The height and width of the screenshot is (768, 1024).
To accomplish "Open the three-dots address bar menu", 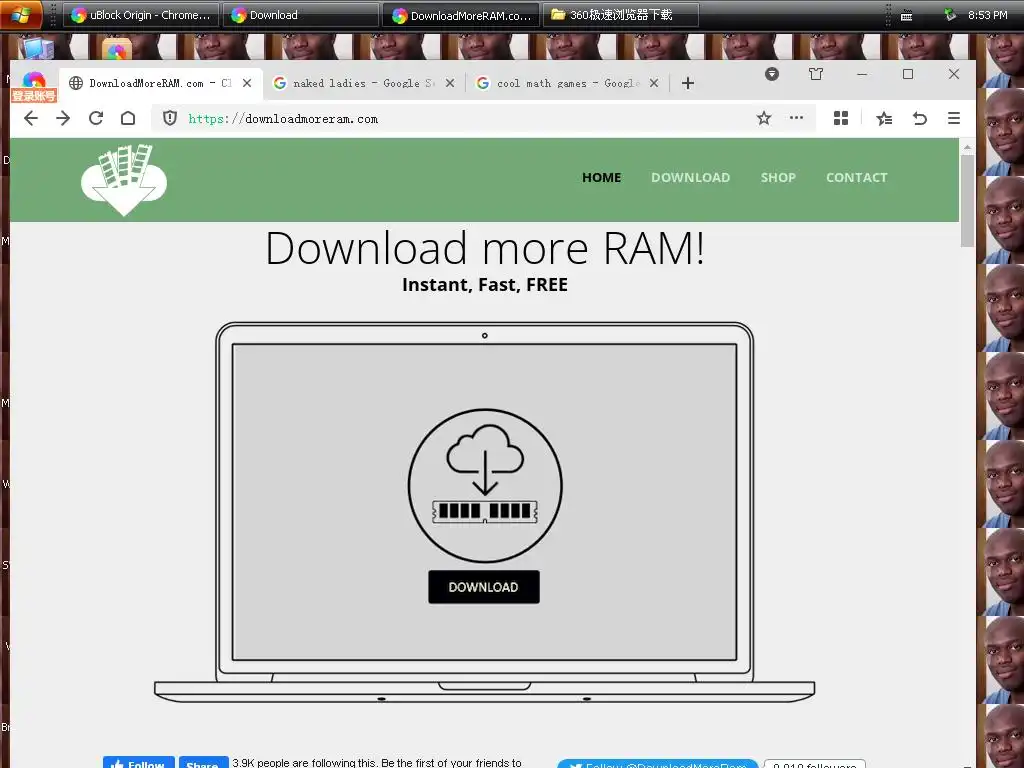I will point(796,118).
